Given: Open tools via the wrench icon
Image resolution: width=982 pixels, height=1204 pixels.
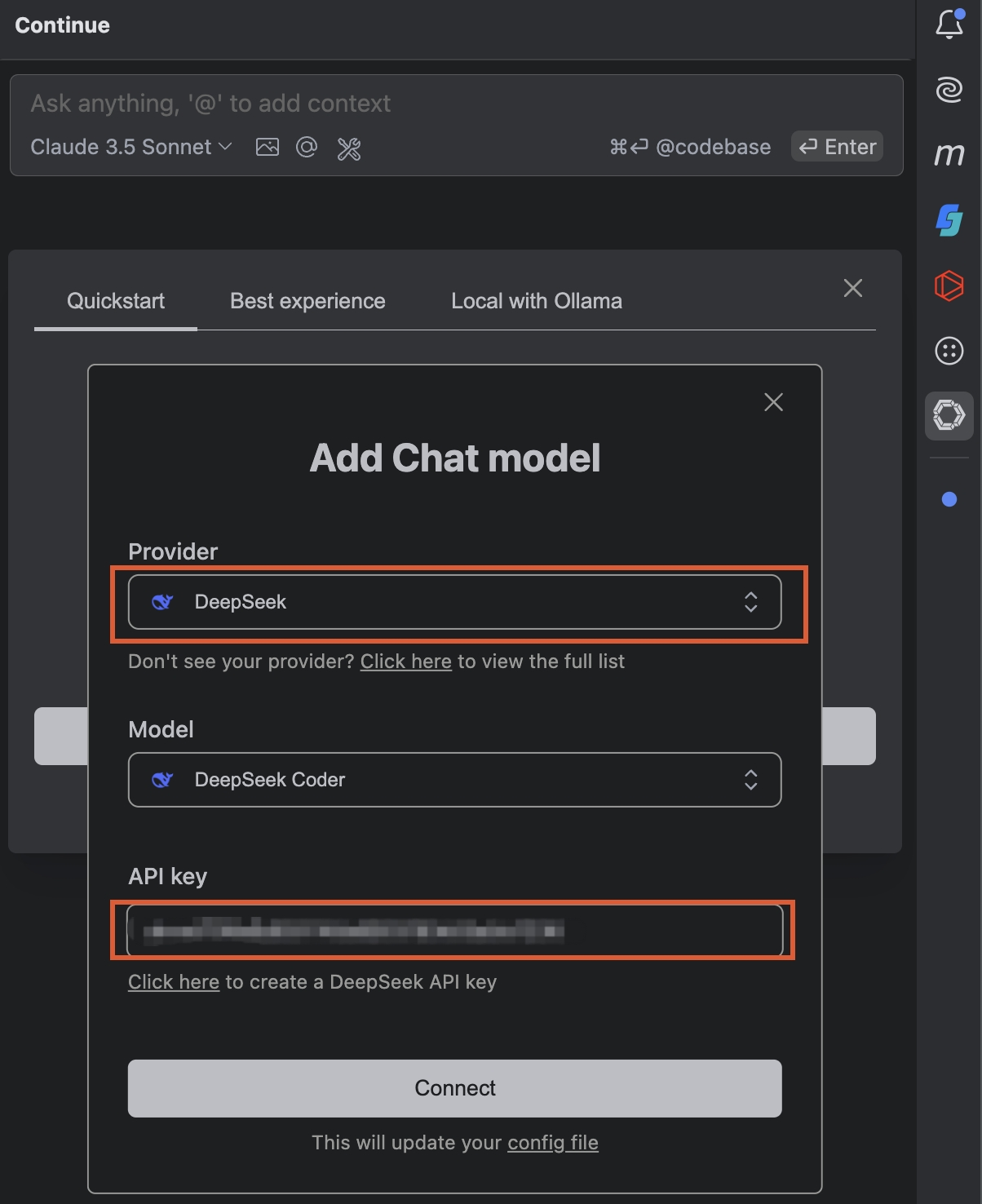Looking at the screenshot, I should (349, 148).
